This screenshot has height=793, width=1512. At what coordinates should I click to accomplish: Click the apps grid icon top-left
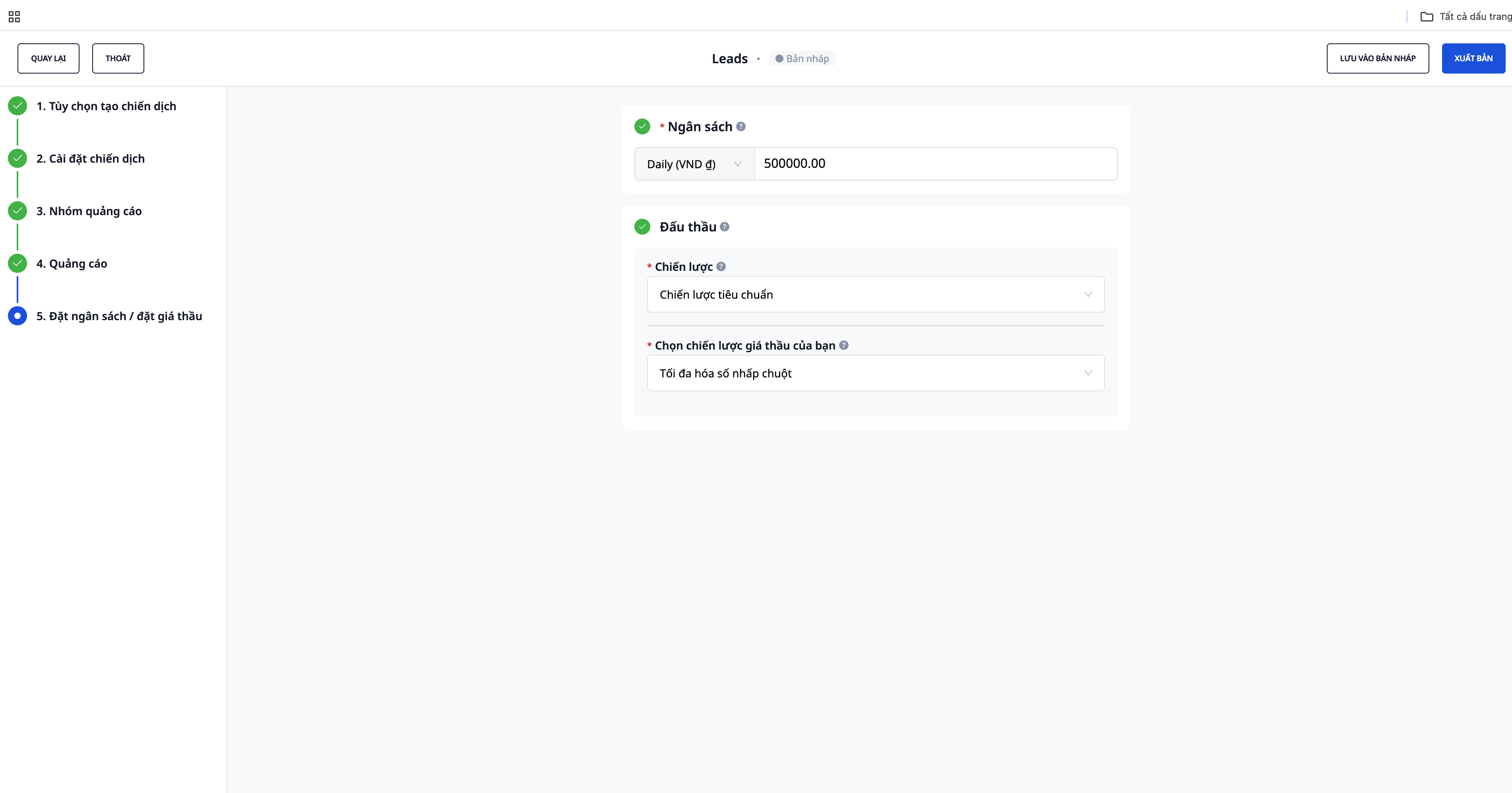14,16
